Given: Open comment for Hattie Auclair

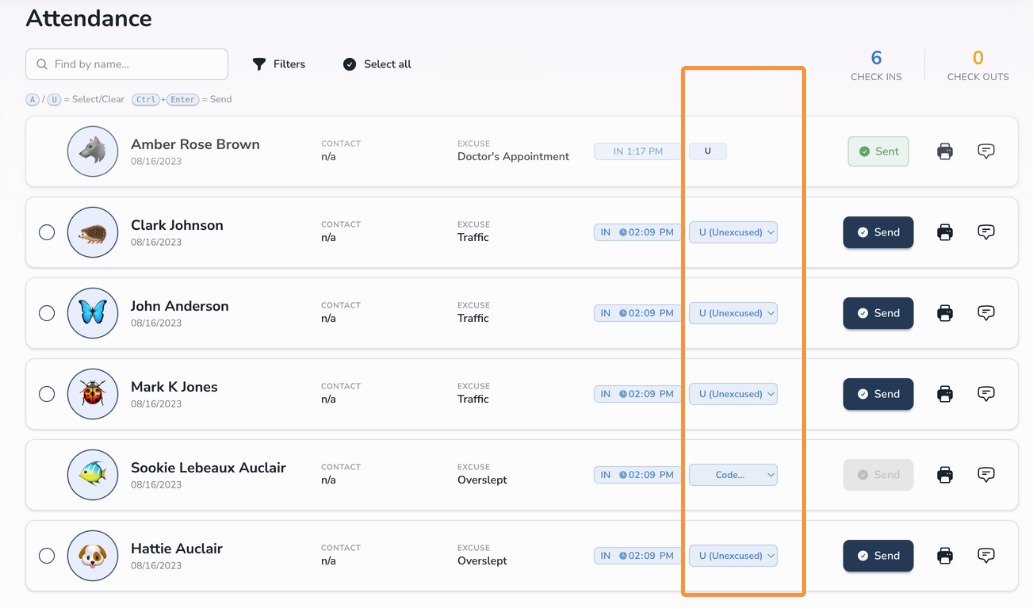Looking at the screenshot, I should tap(986, 556).
